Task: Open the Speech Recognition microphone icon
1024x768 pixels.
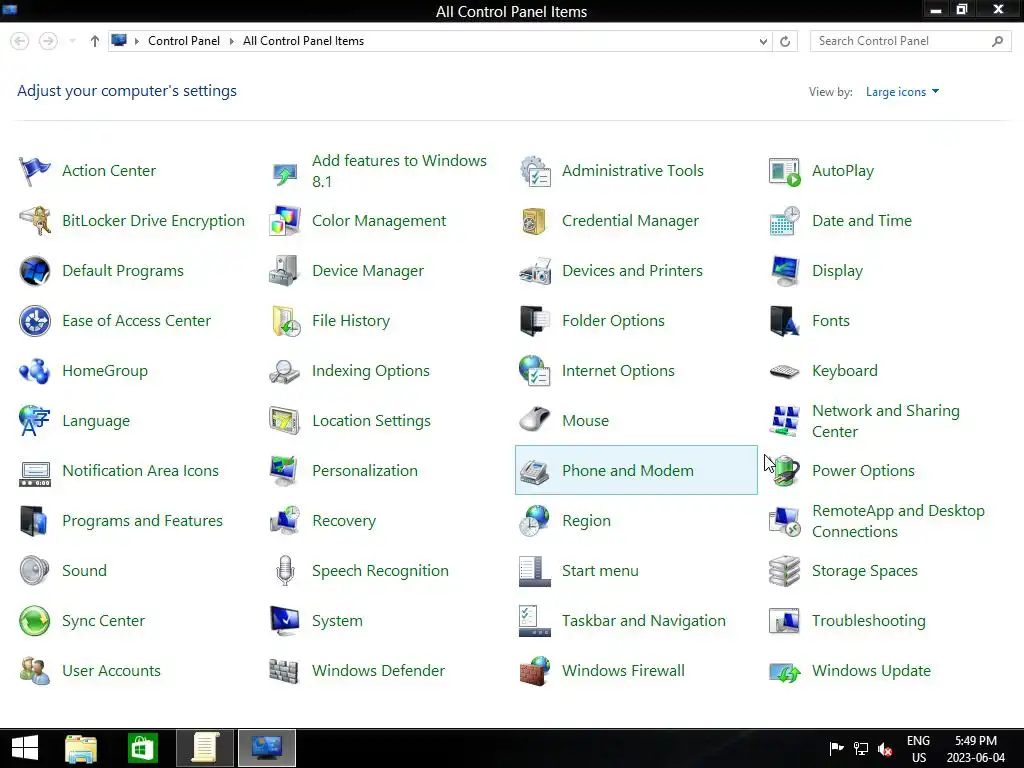Action: pyautogui.click(x=285, y=571)
